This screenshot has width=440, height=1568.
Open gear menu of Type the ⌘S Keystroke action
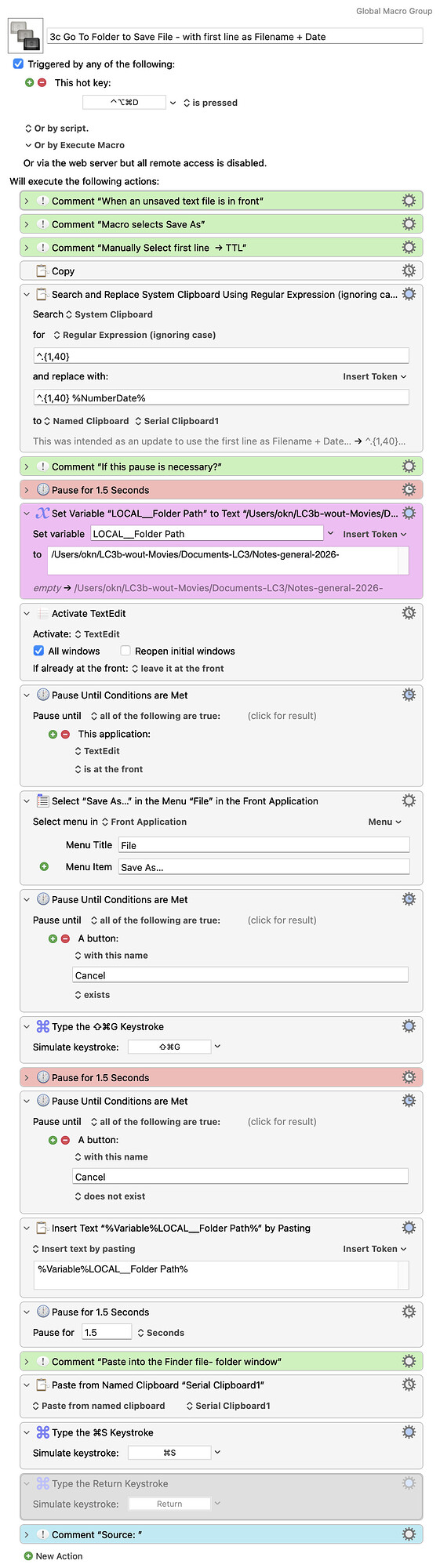click(409, 1432)
